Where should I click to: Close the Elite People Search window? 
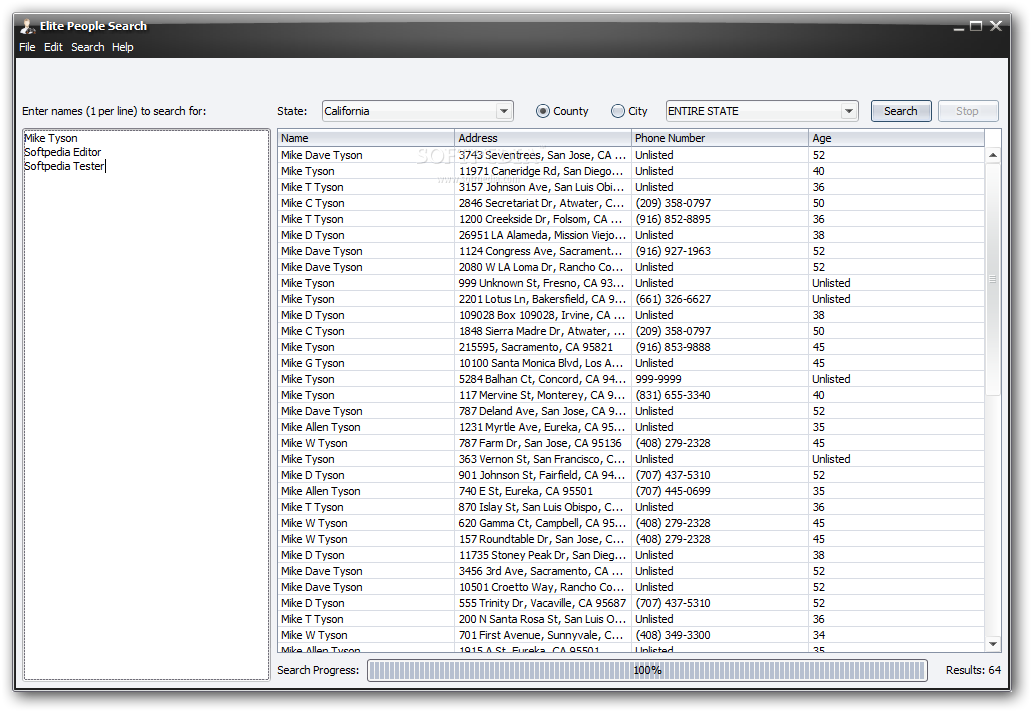coord(996,26)
